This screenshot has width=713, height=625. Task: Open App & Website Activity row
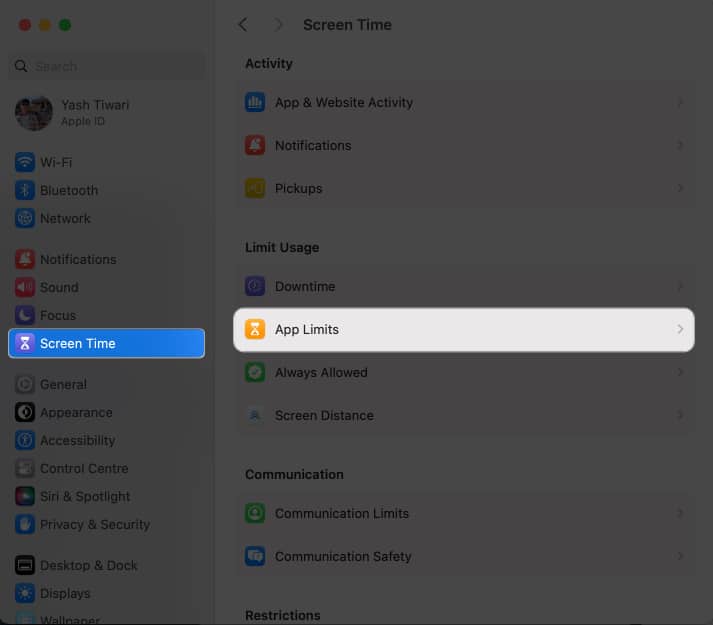(x=464, y=102)
